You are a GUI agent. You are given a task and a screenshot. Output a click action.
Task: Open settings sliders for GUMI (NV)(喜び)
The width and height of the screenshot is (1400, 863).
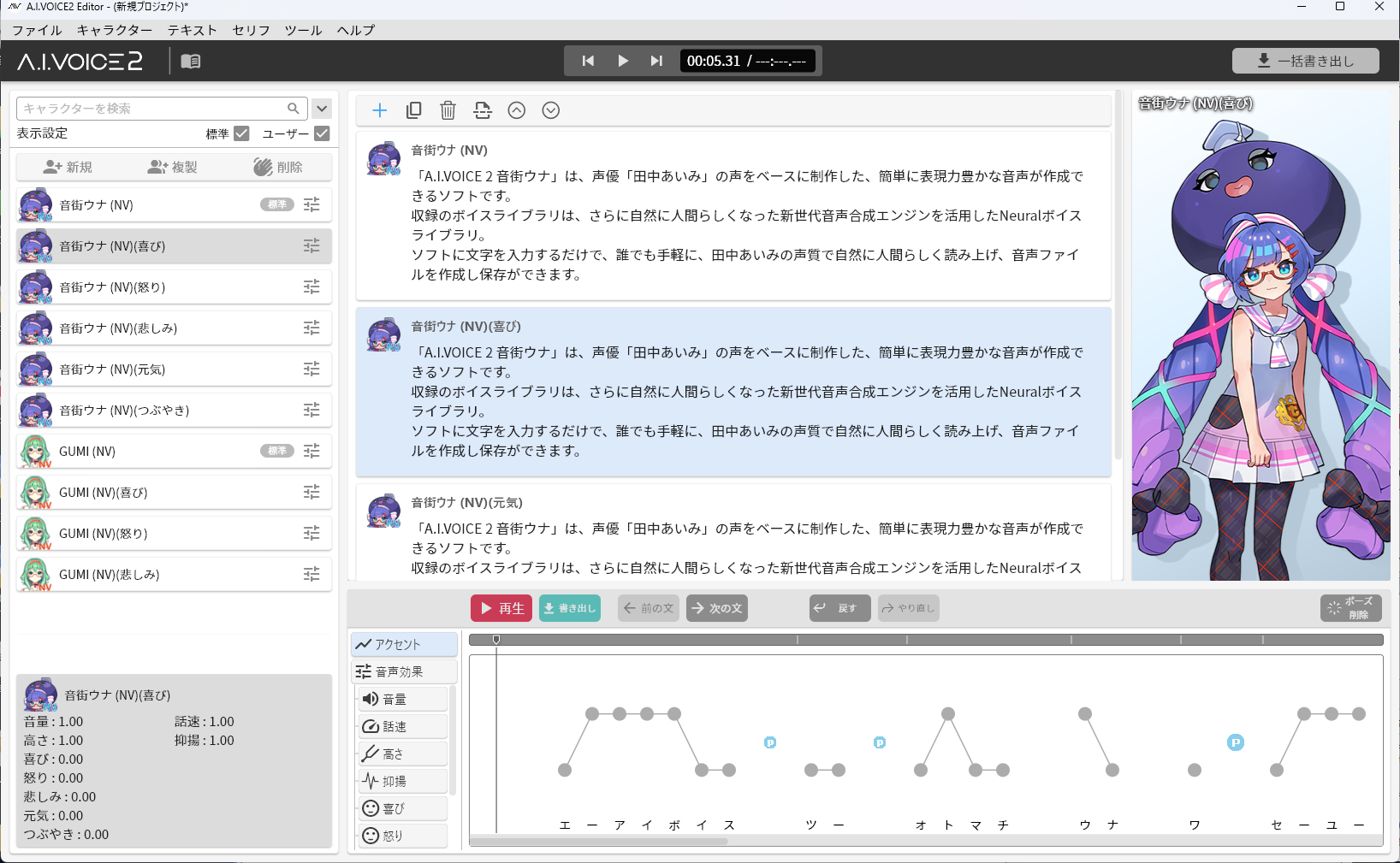click(311, 492)
